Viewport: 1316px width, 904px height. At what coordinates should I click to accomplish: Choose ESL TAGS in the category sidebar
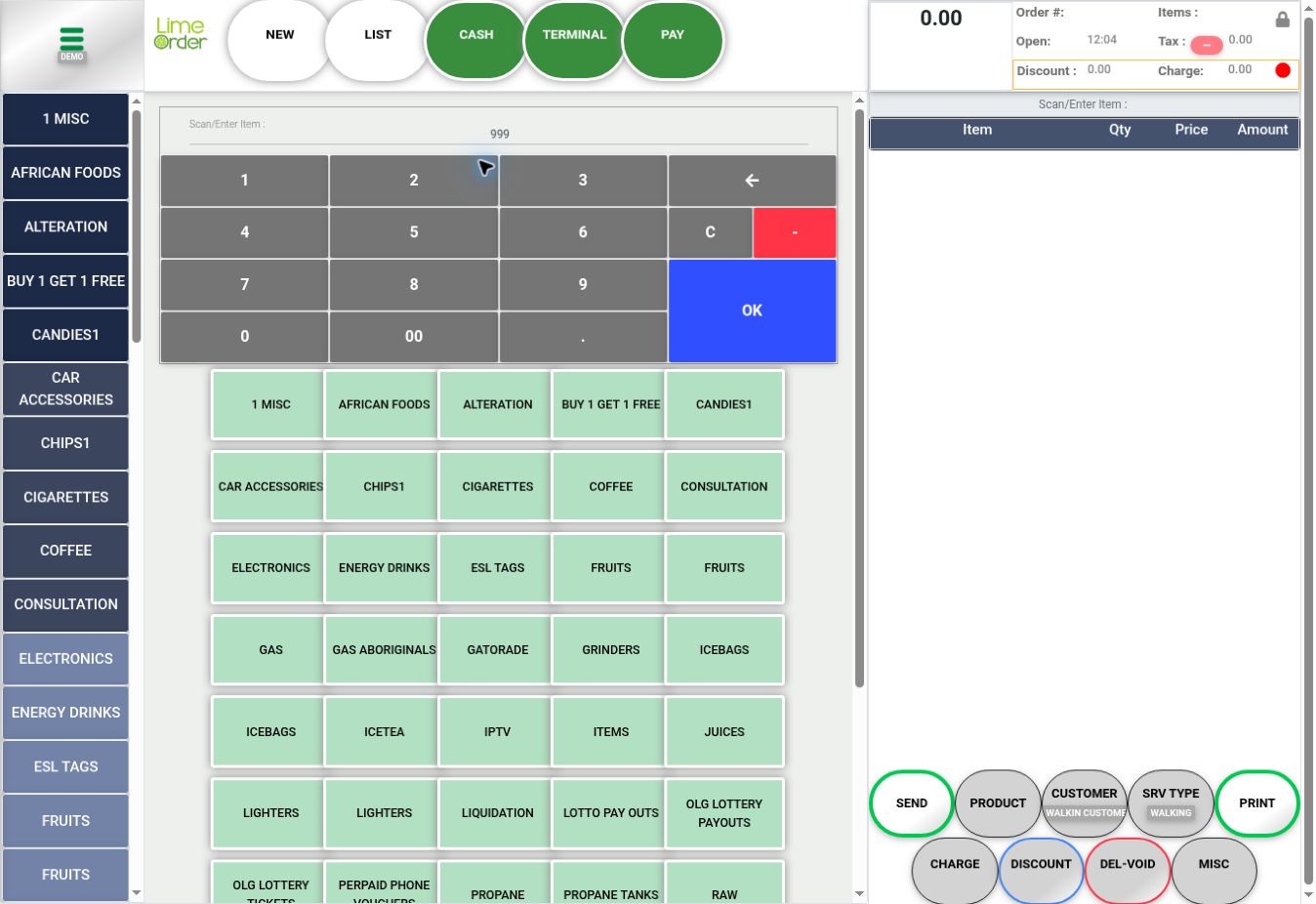tap(65, 766)
